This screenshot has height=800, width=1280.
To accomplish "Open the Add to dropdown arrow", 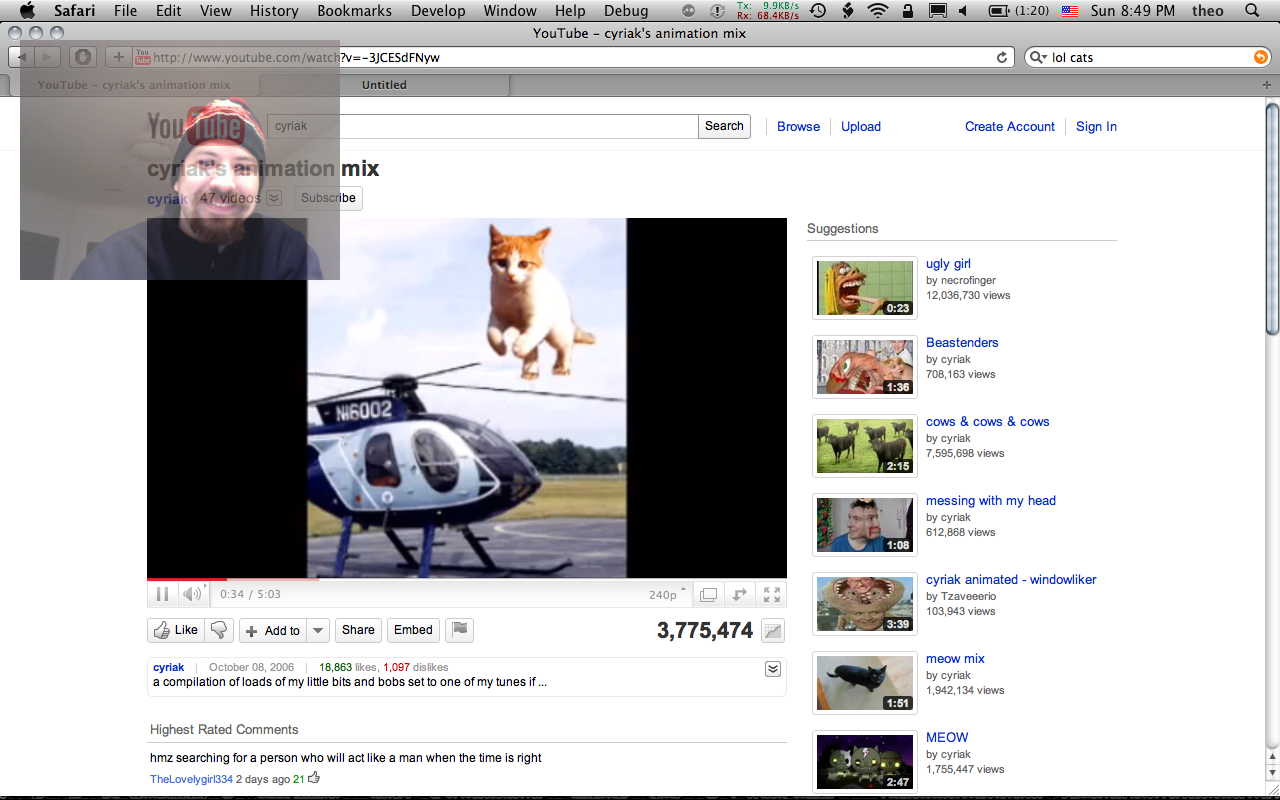I will coord(318,630).
